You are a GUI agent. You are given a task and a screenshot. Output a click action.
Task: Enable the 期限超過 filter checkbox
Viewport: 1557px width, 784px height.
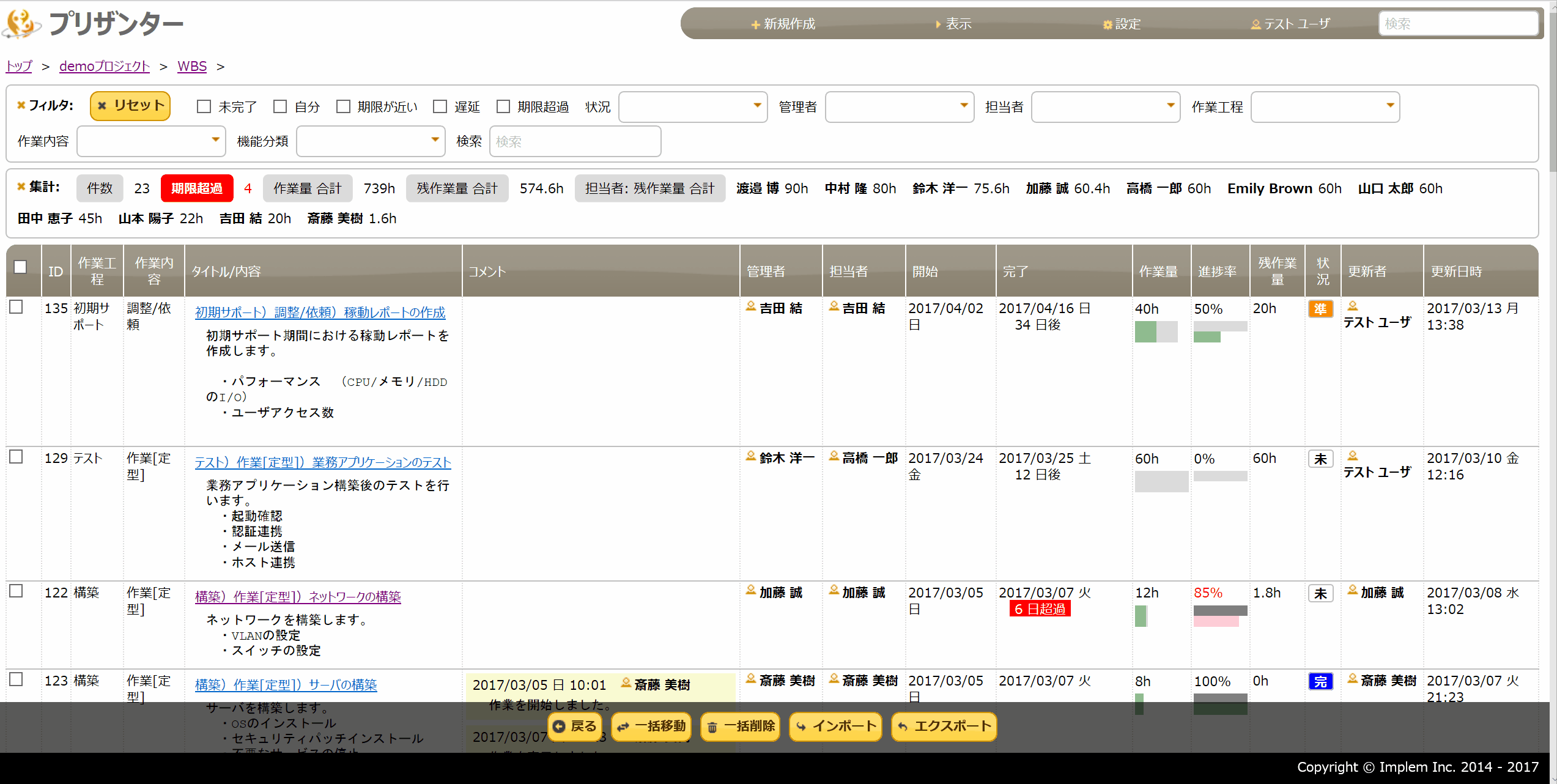[503, 106]
